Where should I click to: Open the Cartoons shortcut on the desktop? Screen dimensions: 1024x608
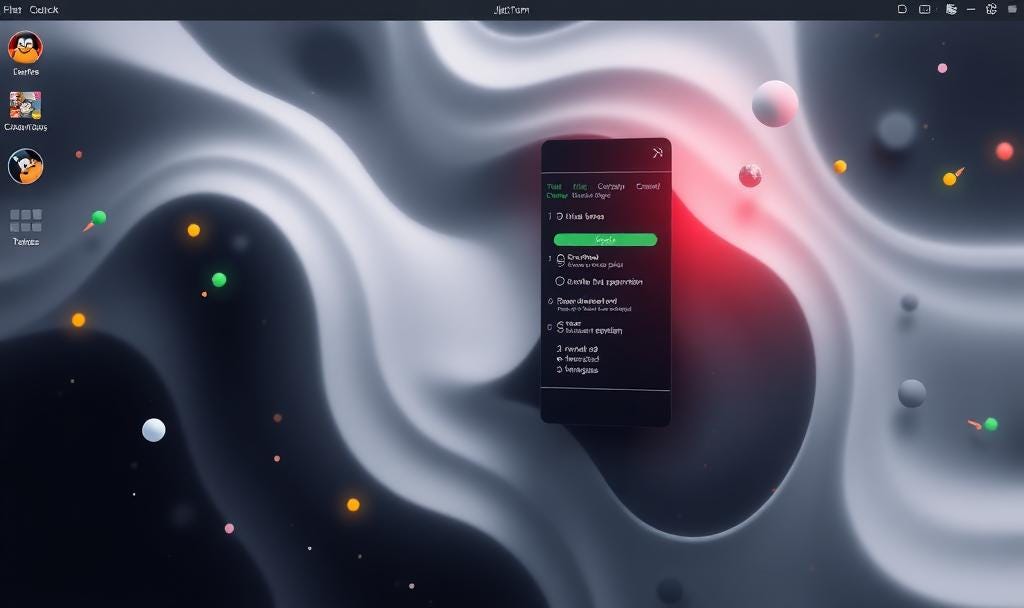tap(27, 103)
